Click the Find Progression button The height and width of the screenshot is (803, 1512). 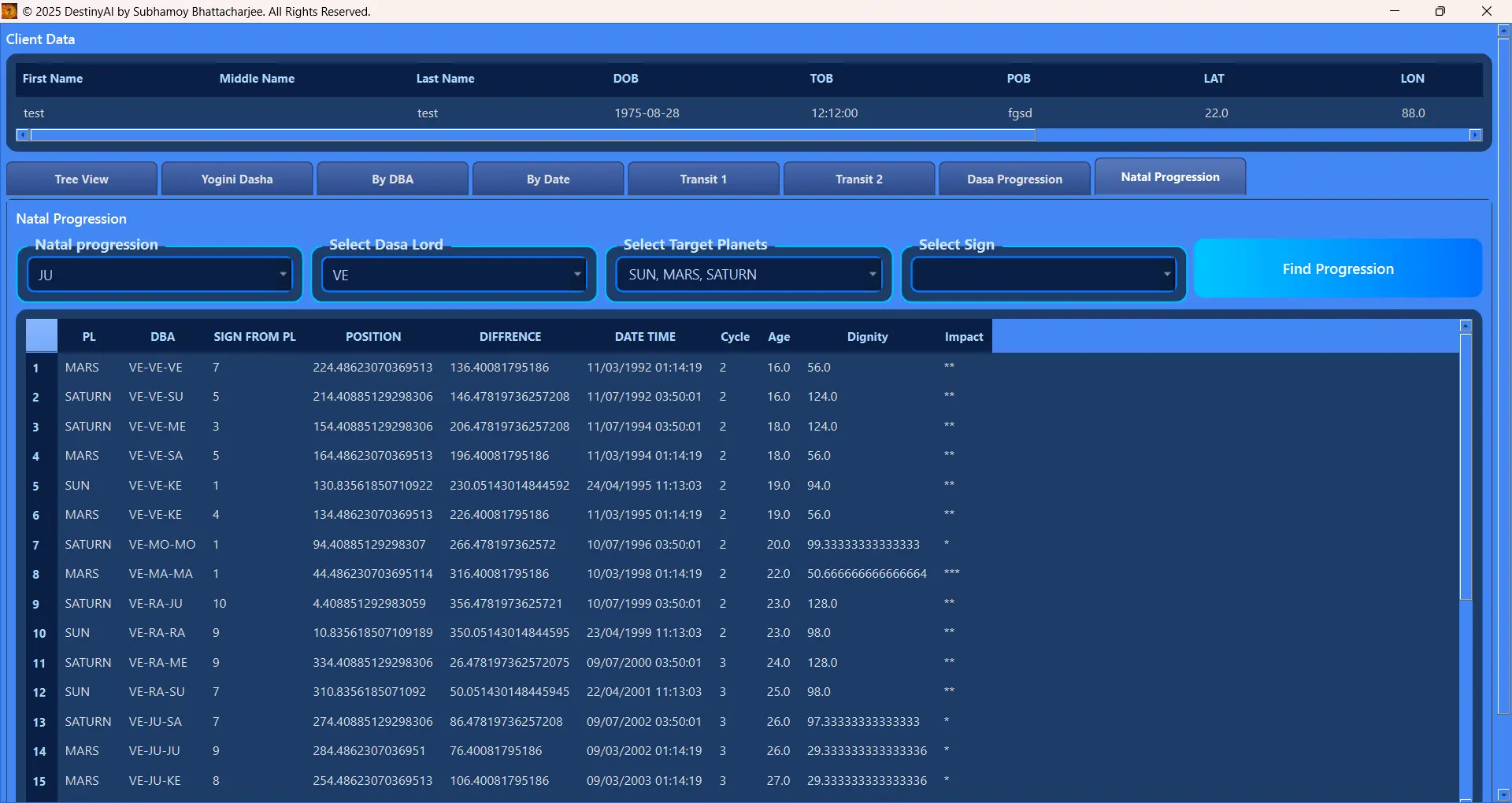1337,268
